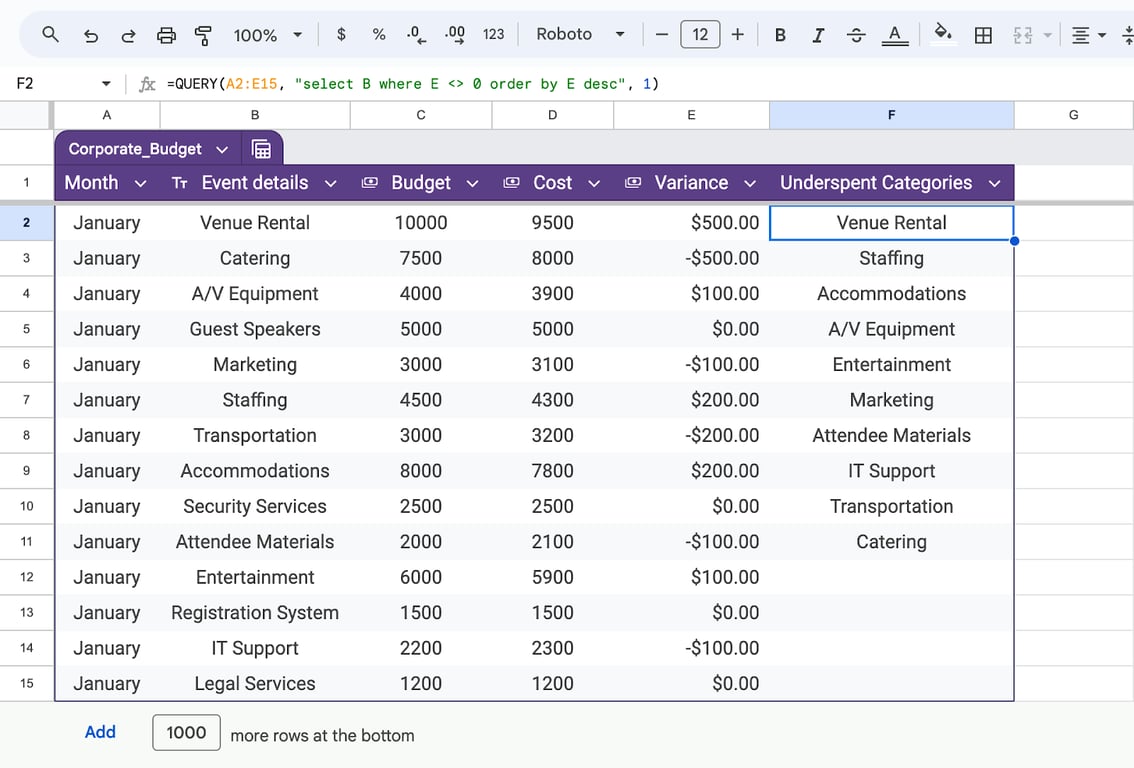Viewport: 1134px width, 768px height.
Task: Select column B header
Action: click(255, 115)
